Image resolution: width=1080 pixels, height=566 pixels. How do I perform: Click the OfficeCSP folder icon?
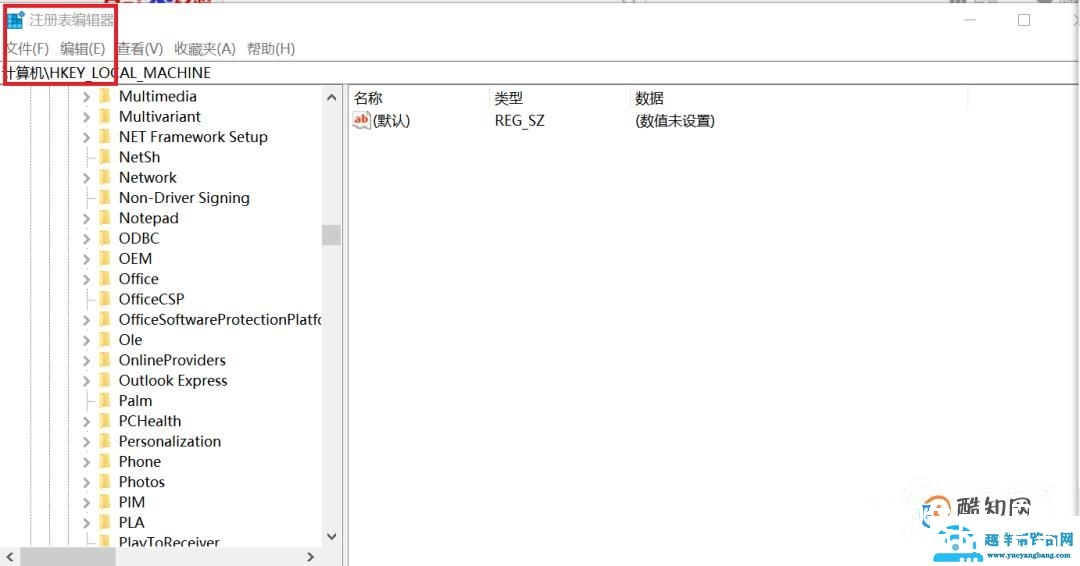pyautogui.click(x=105, y=299)
